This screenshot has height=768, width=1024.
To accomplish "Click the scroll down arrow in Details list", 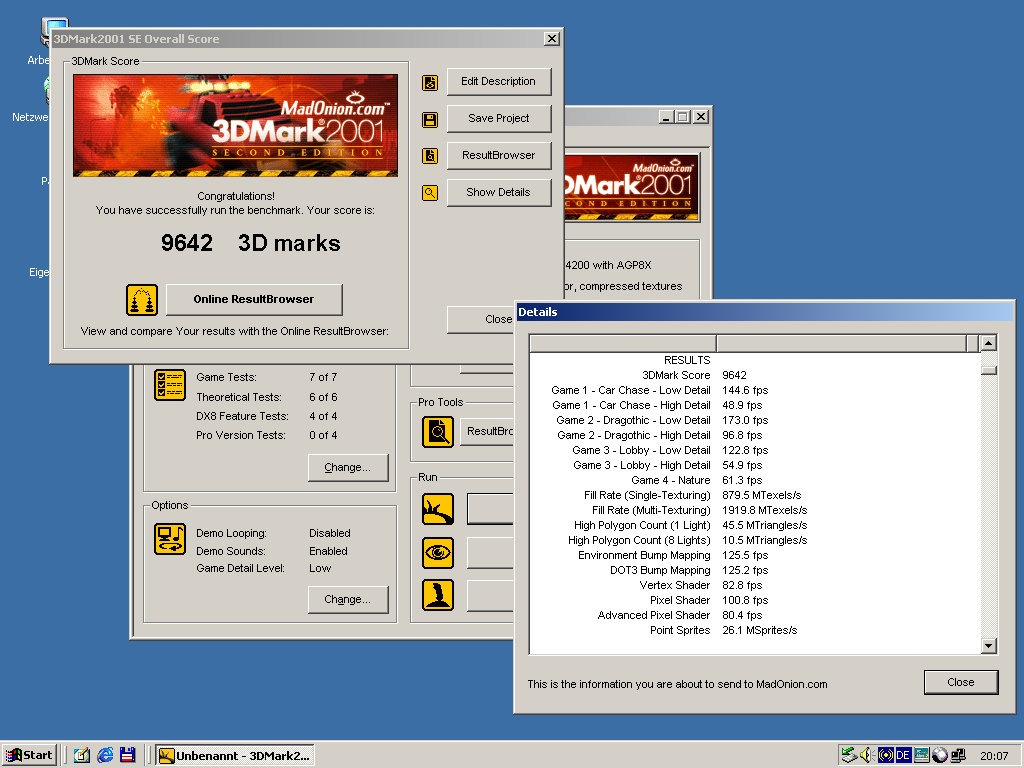I will tap(988, 646).
